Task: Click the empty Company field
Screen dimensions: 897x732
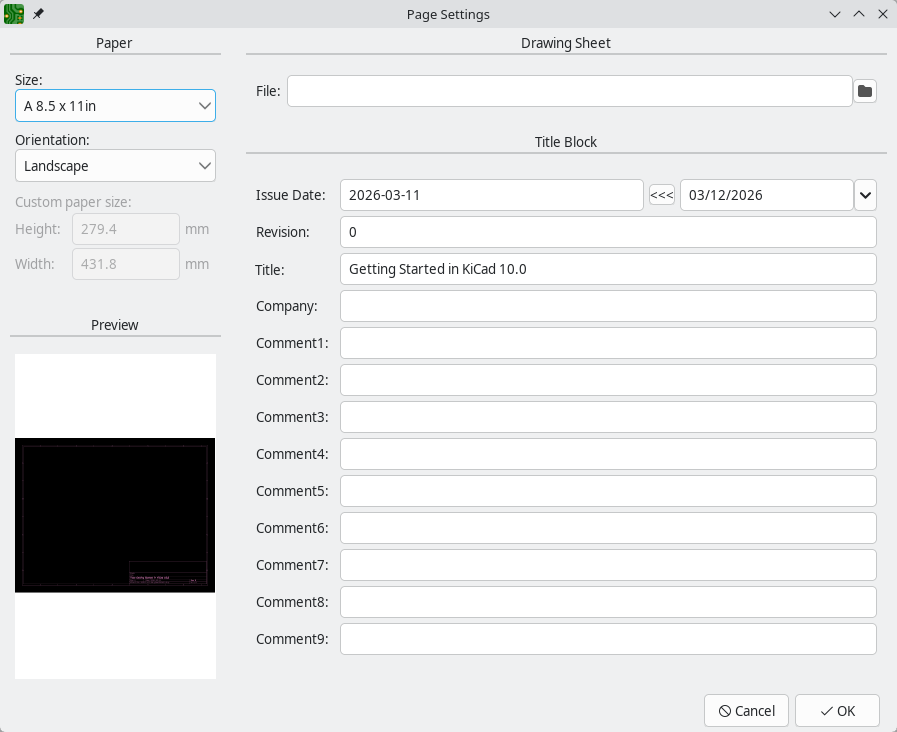Action: 608,306
